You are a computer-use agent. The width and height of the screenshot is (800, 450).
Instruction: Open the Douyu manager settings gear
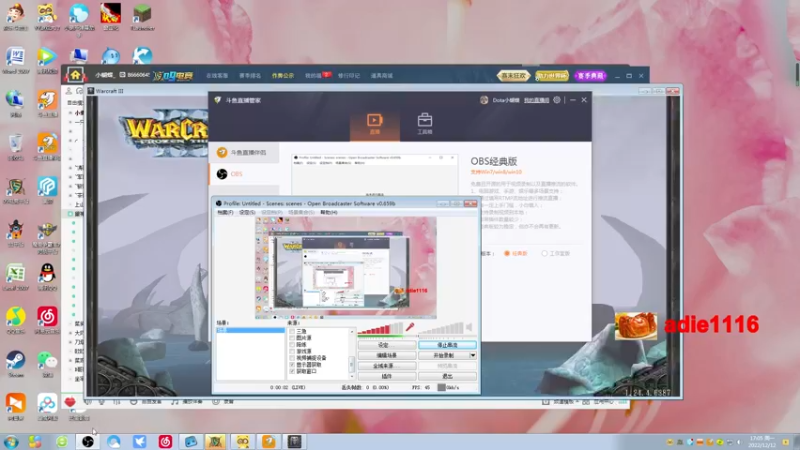(557, 100)
